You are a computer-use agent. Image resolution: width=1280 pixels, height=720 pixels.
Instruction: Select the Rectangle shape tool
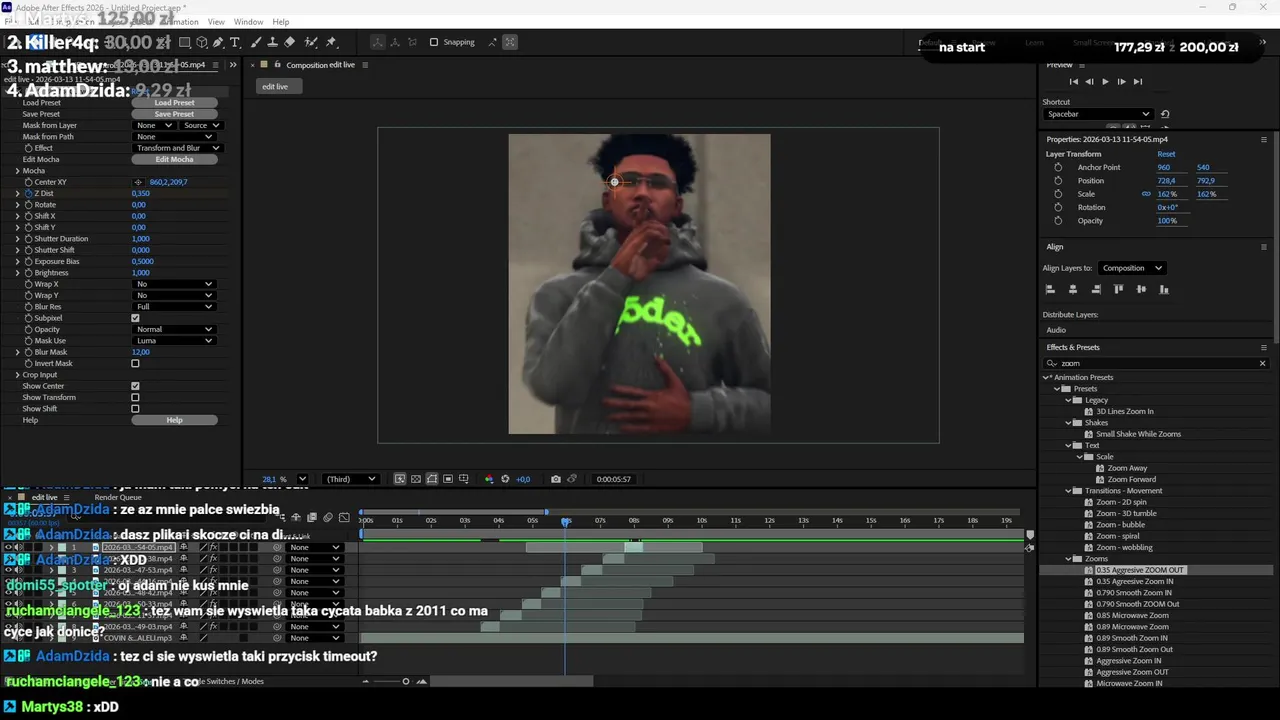(185, 42)
